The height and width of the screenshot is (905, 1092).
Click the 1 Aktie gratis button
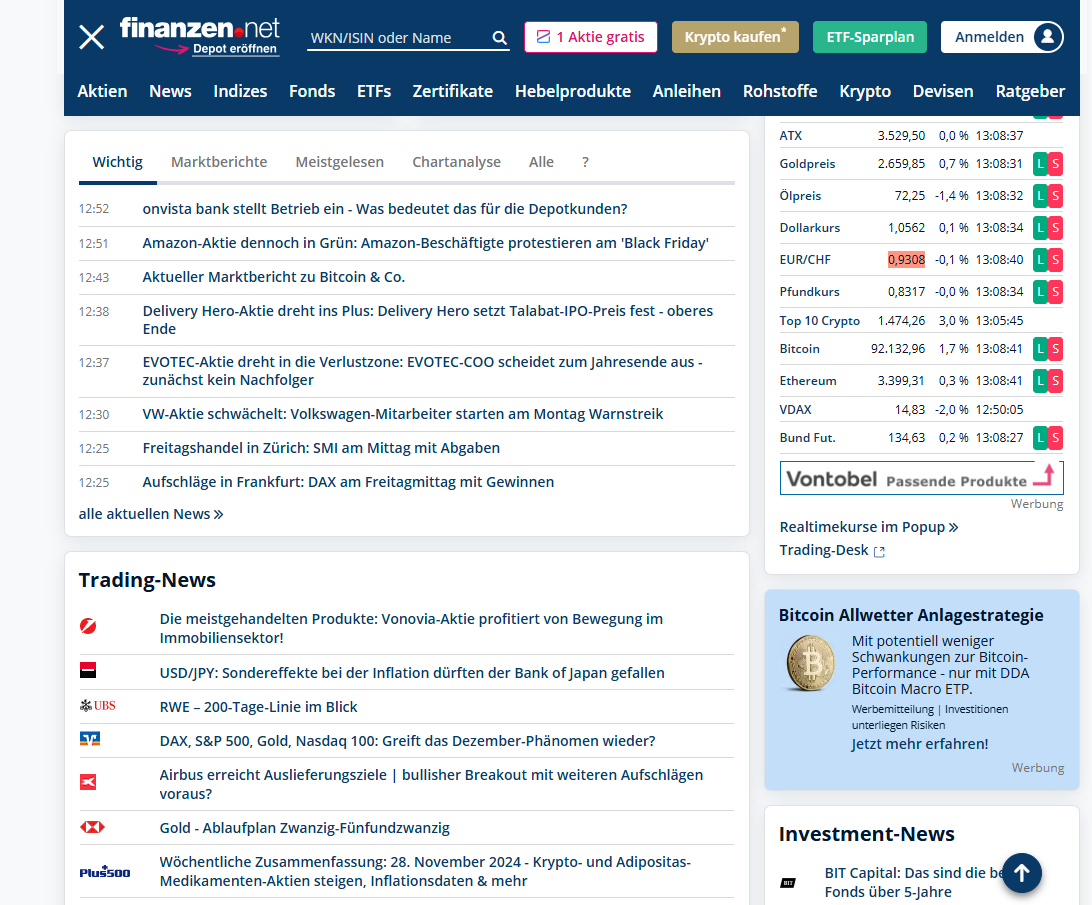click(591, 37)
